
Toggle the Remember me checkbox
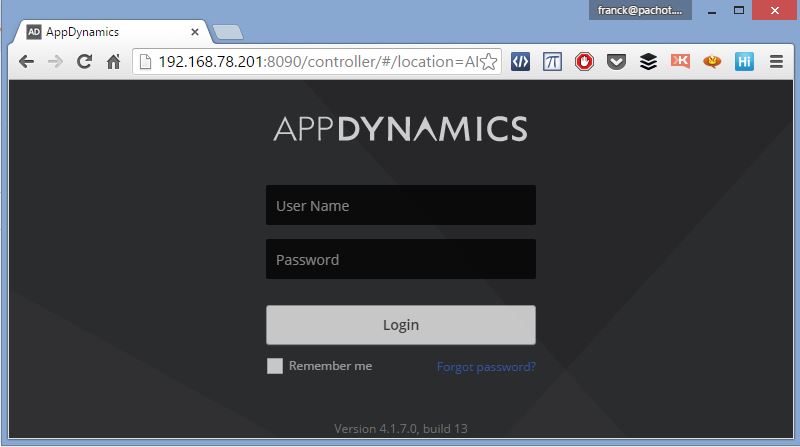275,366
